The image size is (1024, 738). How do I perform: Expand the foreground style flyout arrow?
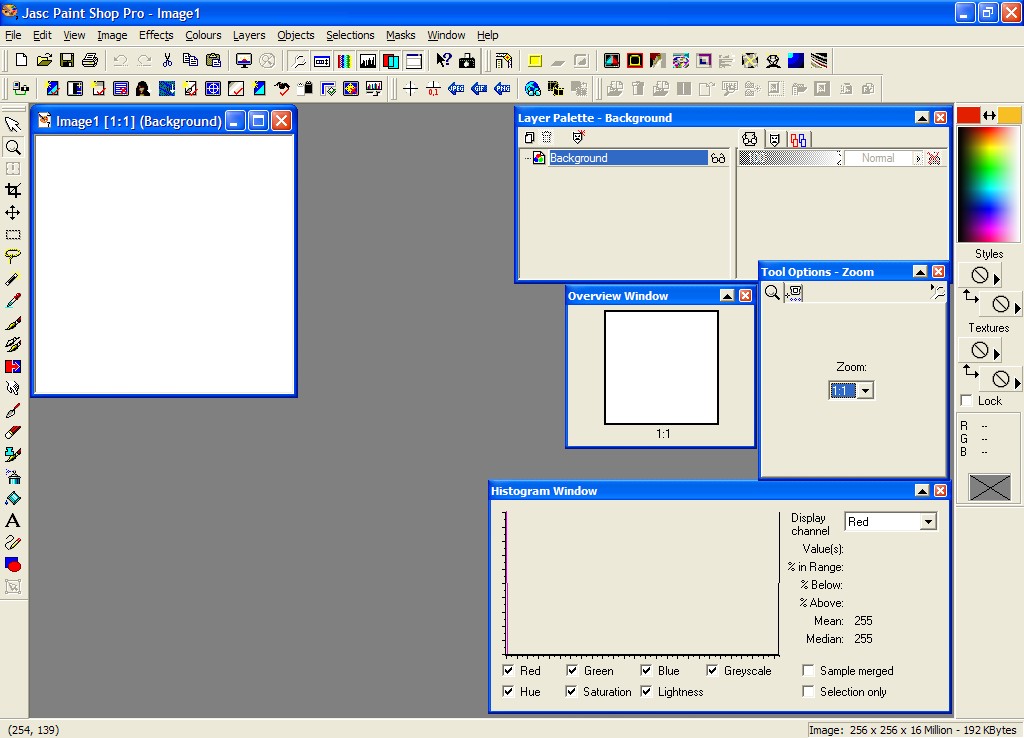coord(997,279)
